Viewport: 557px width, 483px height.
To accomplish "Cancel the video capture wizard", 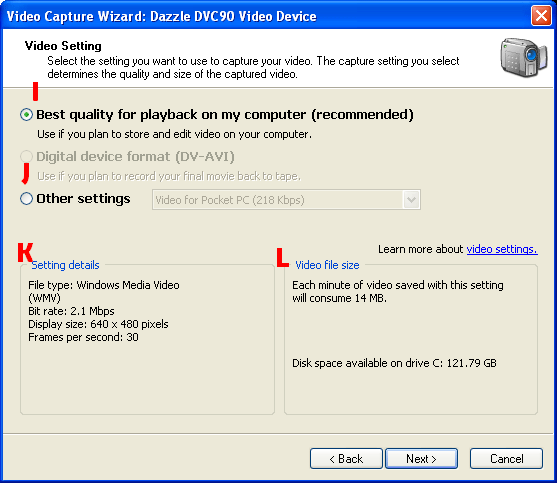I will (506, 458).
